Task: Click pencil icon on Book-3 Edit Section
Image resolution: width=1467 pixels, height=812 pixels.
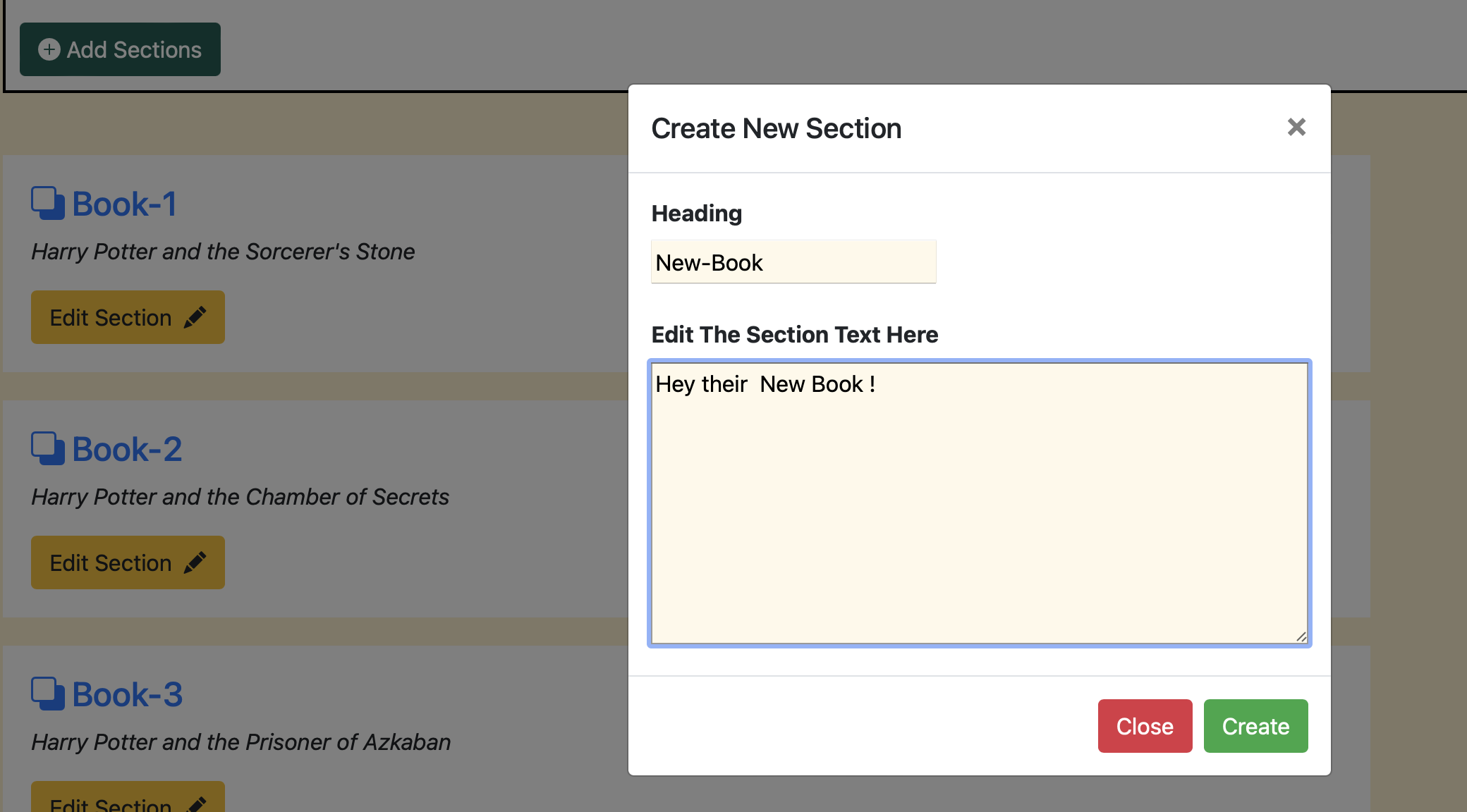Action: pos(197,804)
